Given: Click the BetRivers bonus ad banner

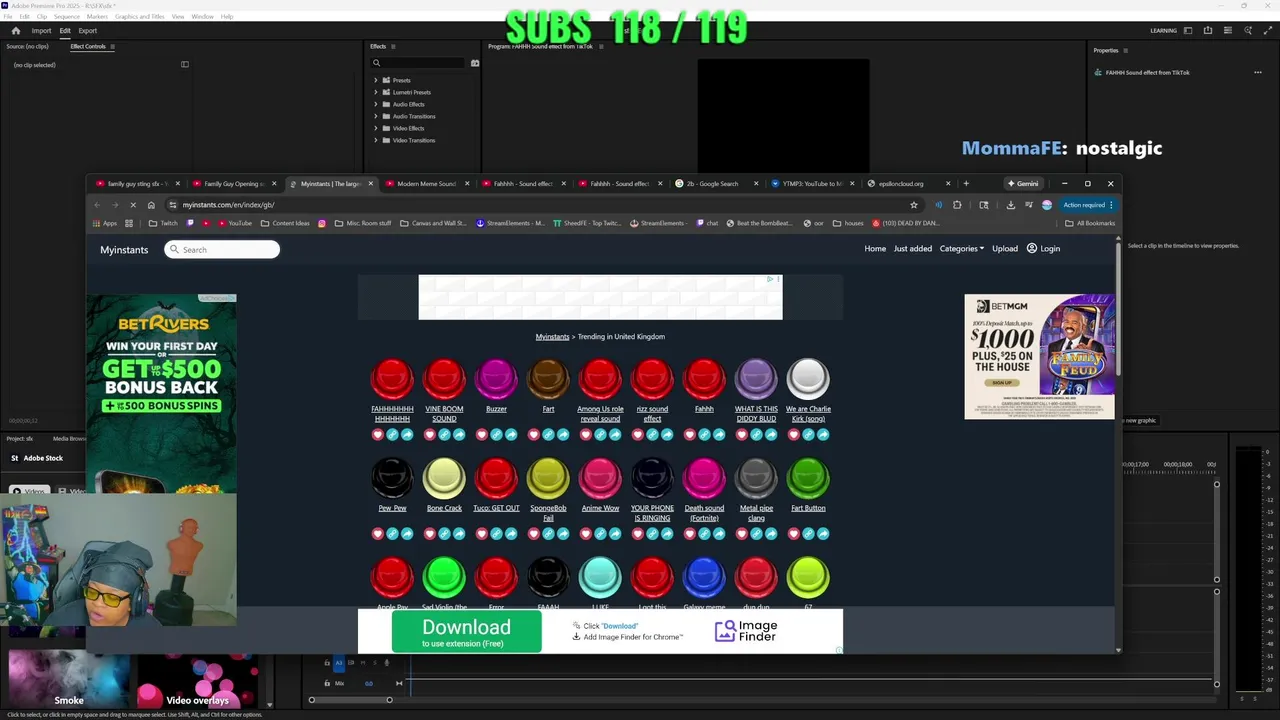Looking at the screenshot, I should click(161, 394).
